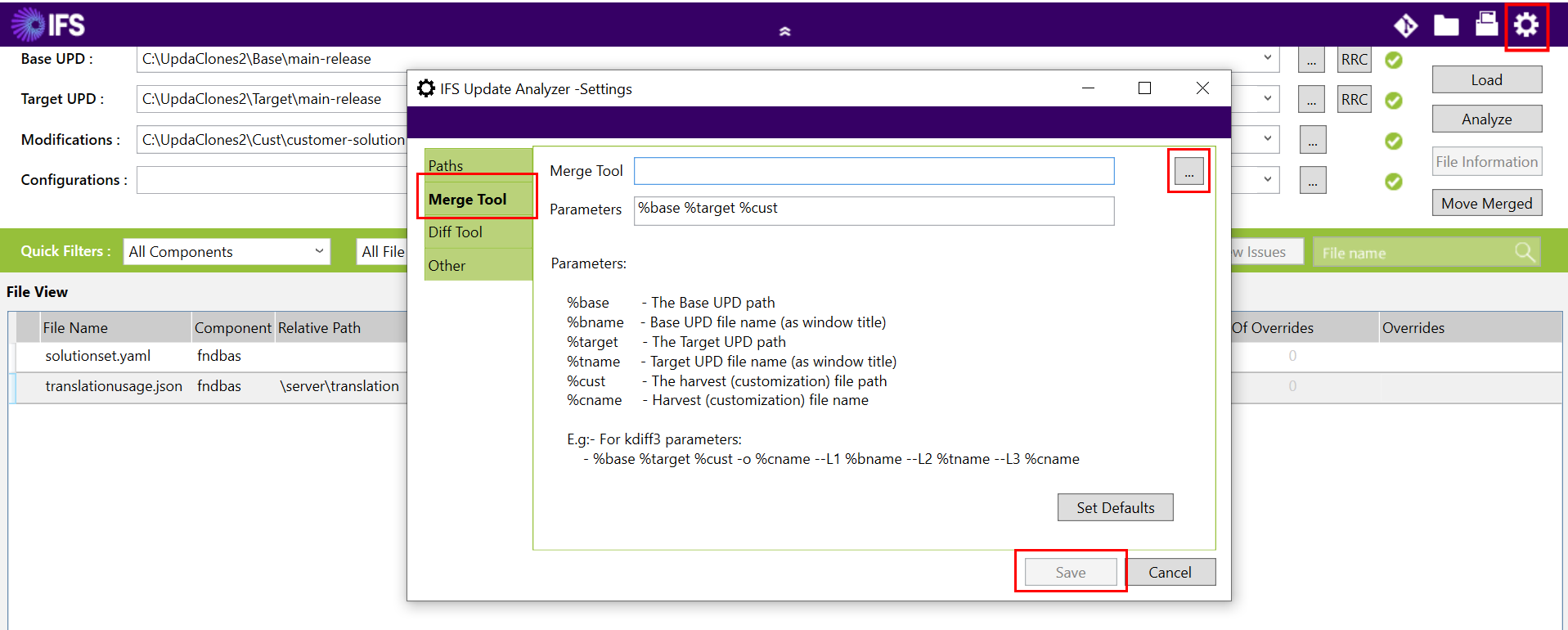Click Set Defaults in settings
The width and height of the screenshot is (1568, 630).
click(1115, 507)
